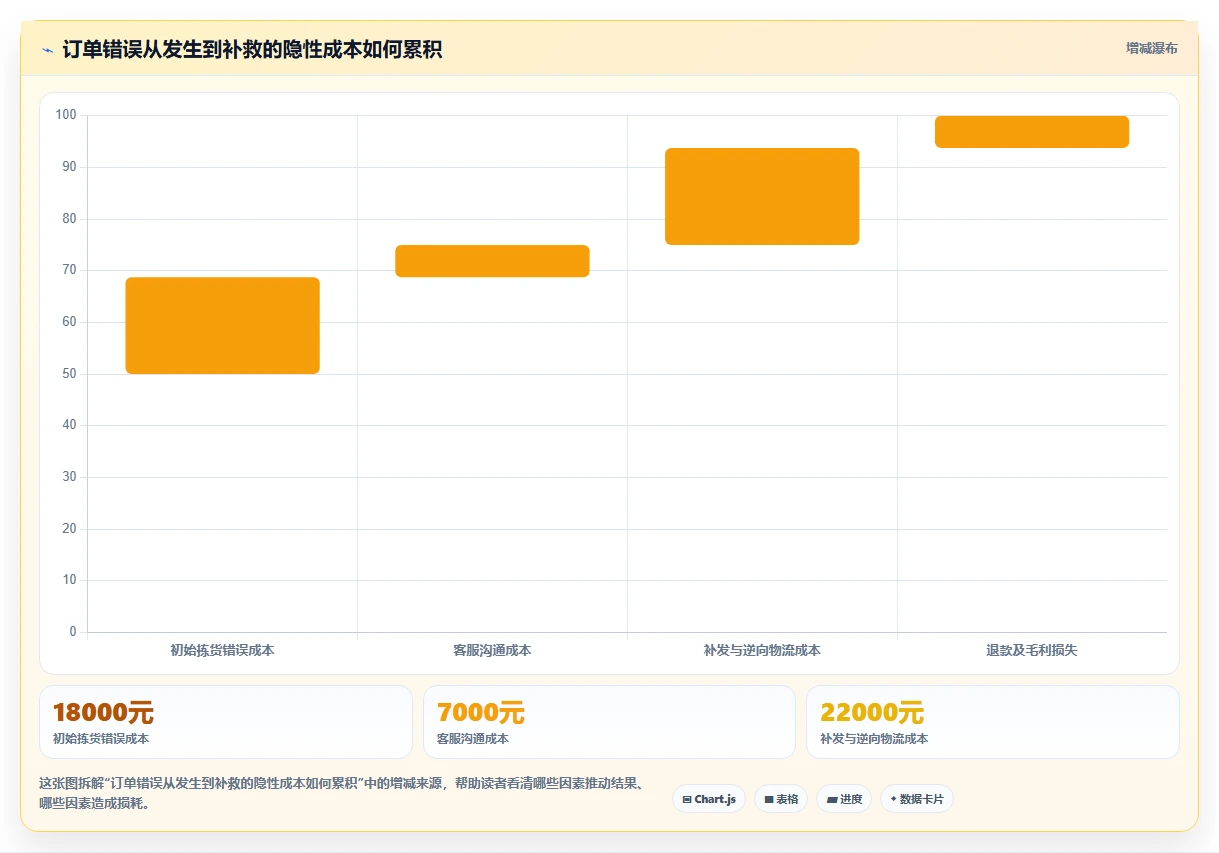Open the 18000元 data card

(226, 722)
